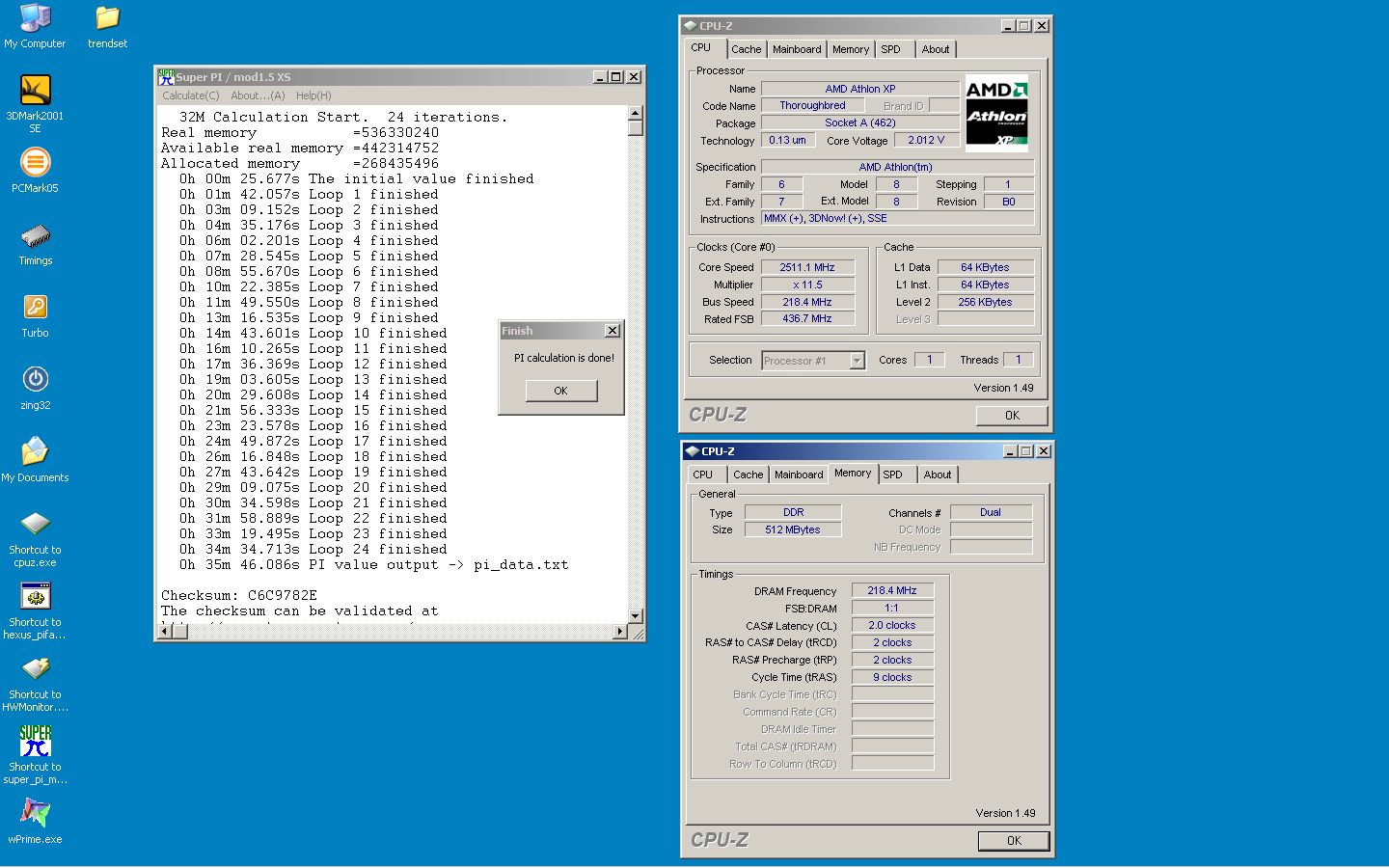Switch to Cache tab in top CPU-Z

click(x=746, y=49)
